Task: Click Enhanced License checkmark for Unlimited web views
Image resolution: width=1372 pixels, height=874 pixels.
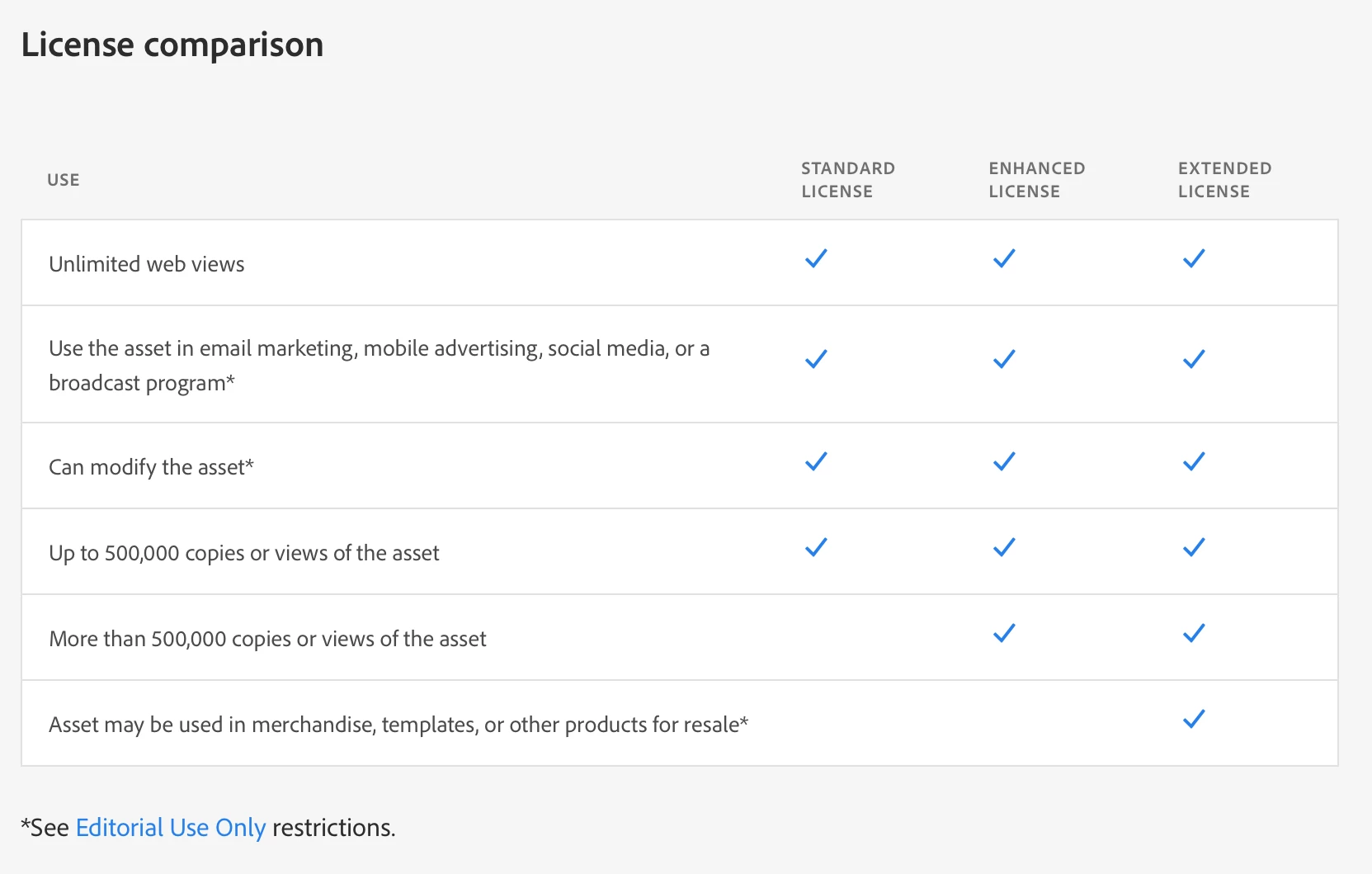Action: [x=1004, y=259]
